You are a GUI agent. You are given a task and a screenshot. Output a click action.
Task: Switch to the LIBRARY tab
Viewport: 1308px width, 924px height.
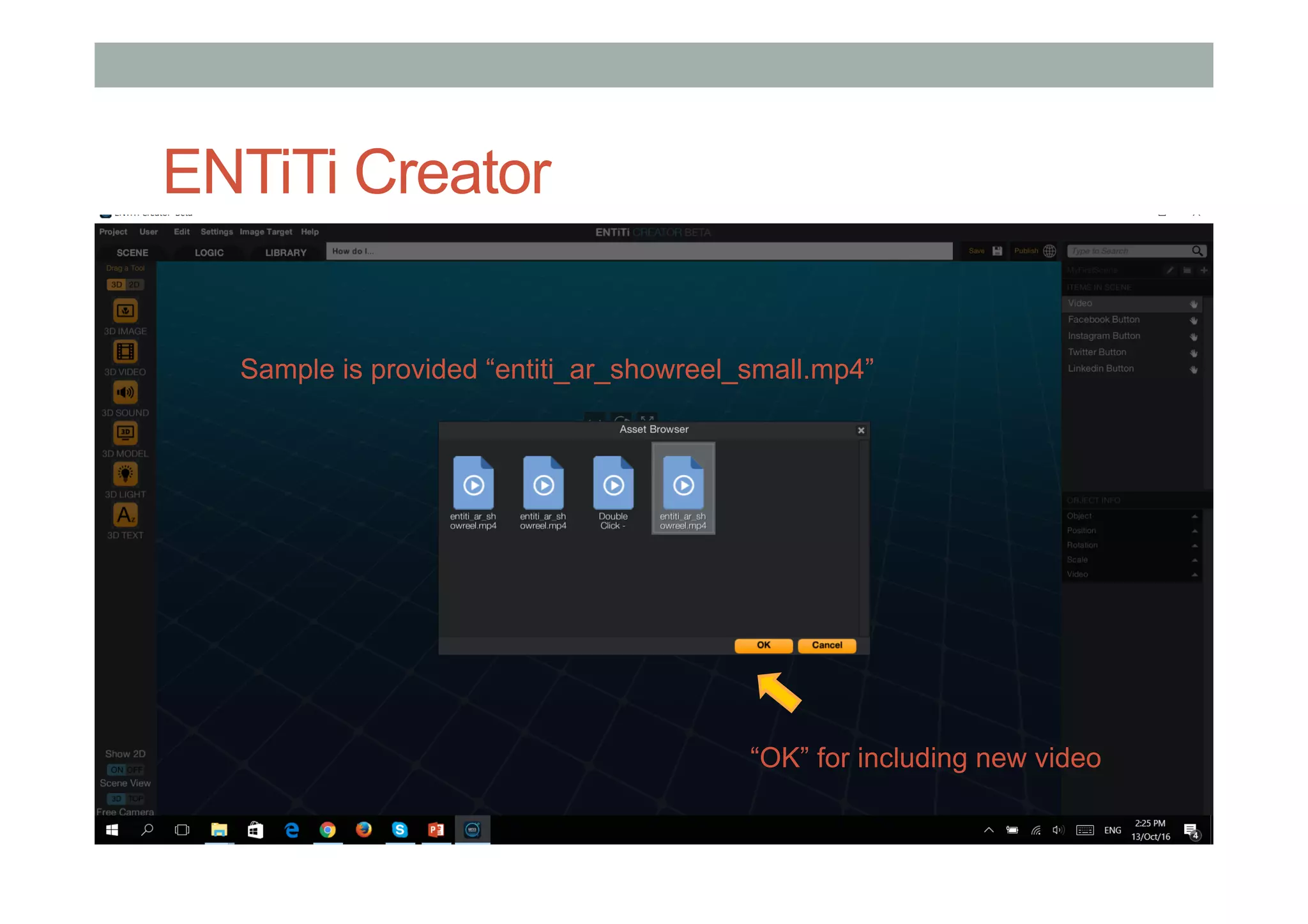285,253
